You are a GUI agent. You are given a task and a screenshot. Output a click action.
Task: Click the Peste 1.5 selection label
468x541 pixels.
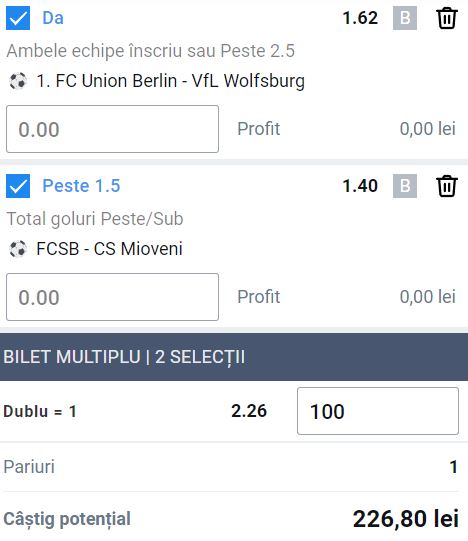coord(81,186)
